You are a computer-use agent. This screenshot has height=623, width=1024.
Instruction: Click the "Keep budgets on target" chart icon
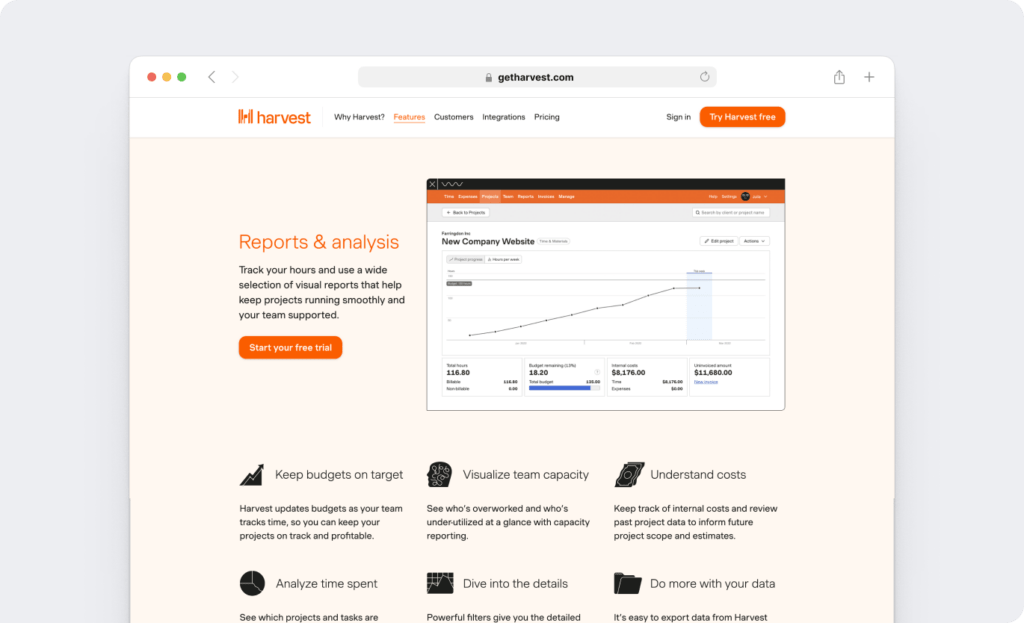[250, 474]
